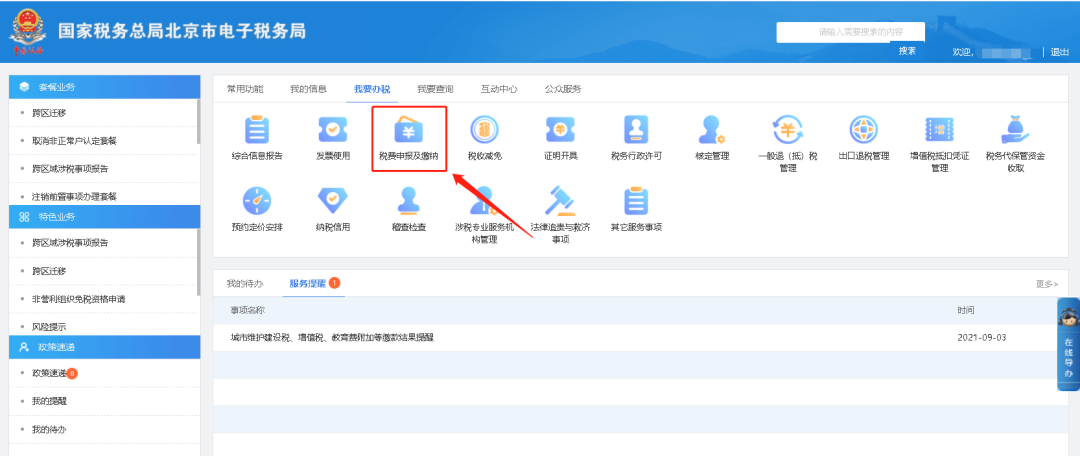Open 风险提示 item
1080x456 pixels.
pyautogui.click(x=49, y=327)
